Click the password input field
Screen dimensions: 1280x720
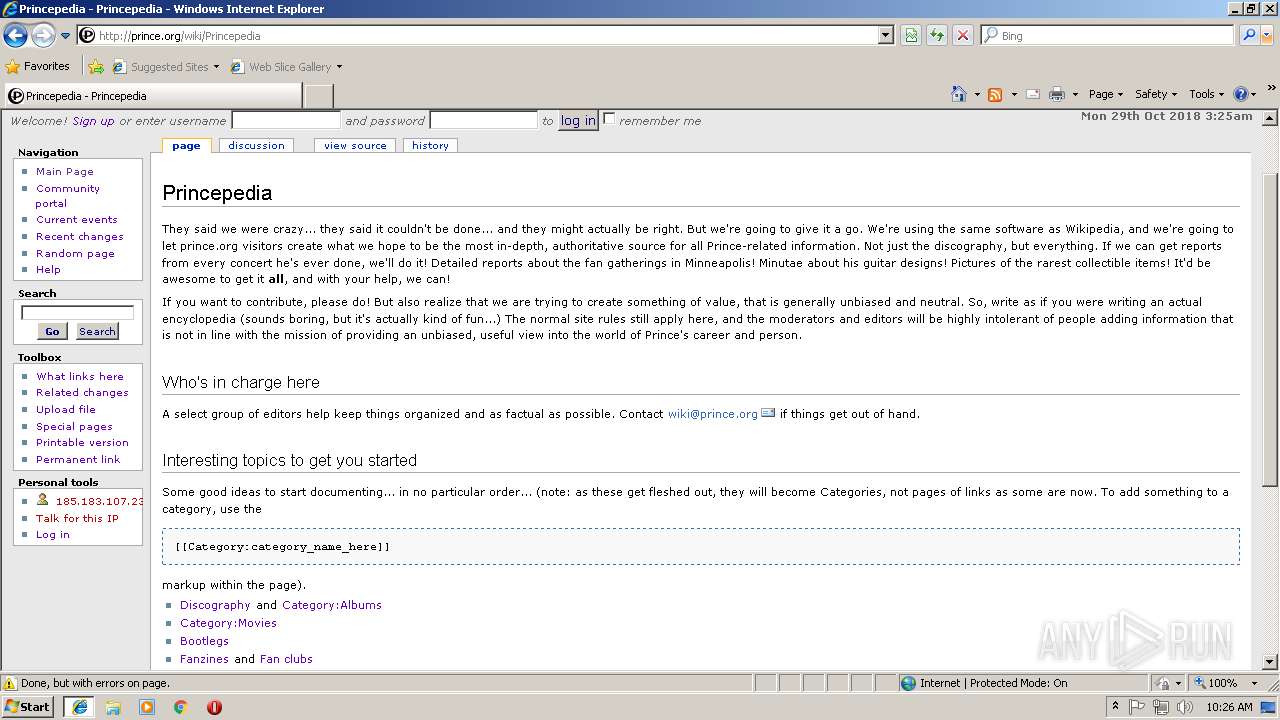tap(483, 121)
